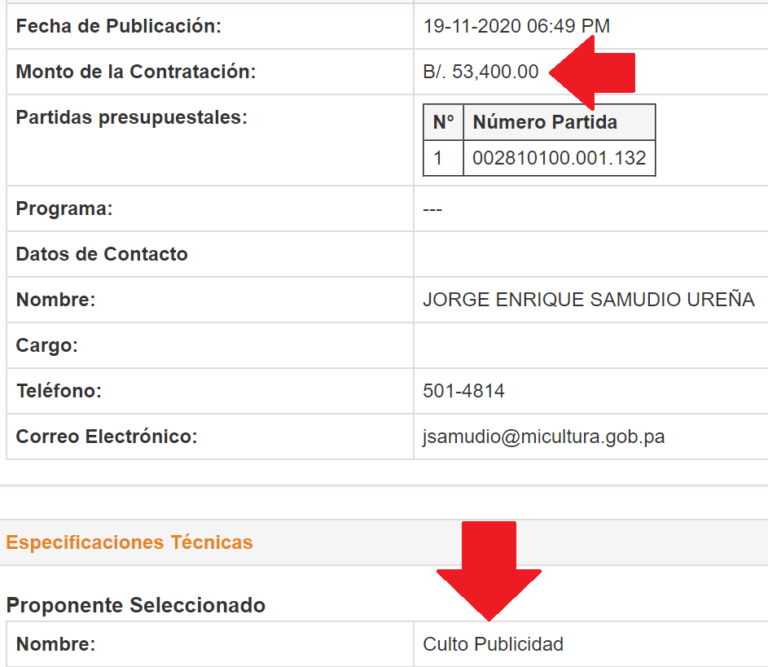Click the contract amount B/. 53,400.00
The width and height of the screenshot is (768, 667).
coord(480,71)
